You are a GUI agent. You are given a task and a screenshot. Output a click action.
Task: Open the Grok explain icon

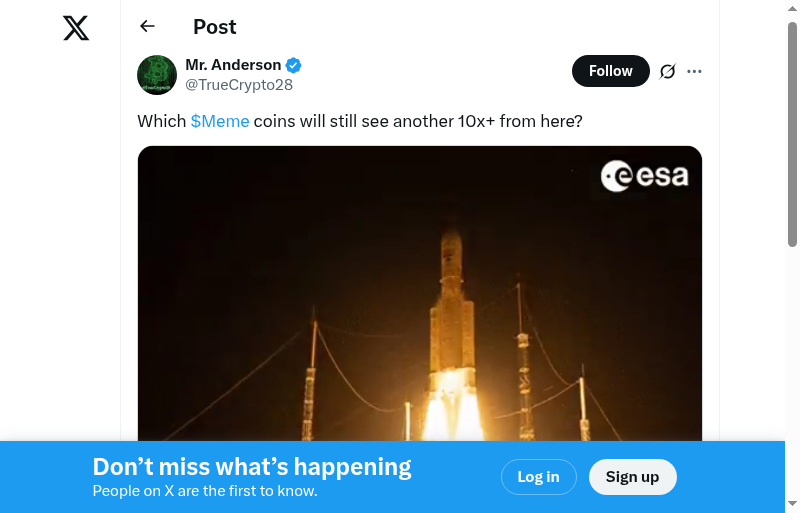667,71
